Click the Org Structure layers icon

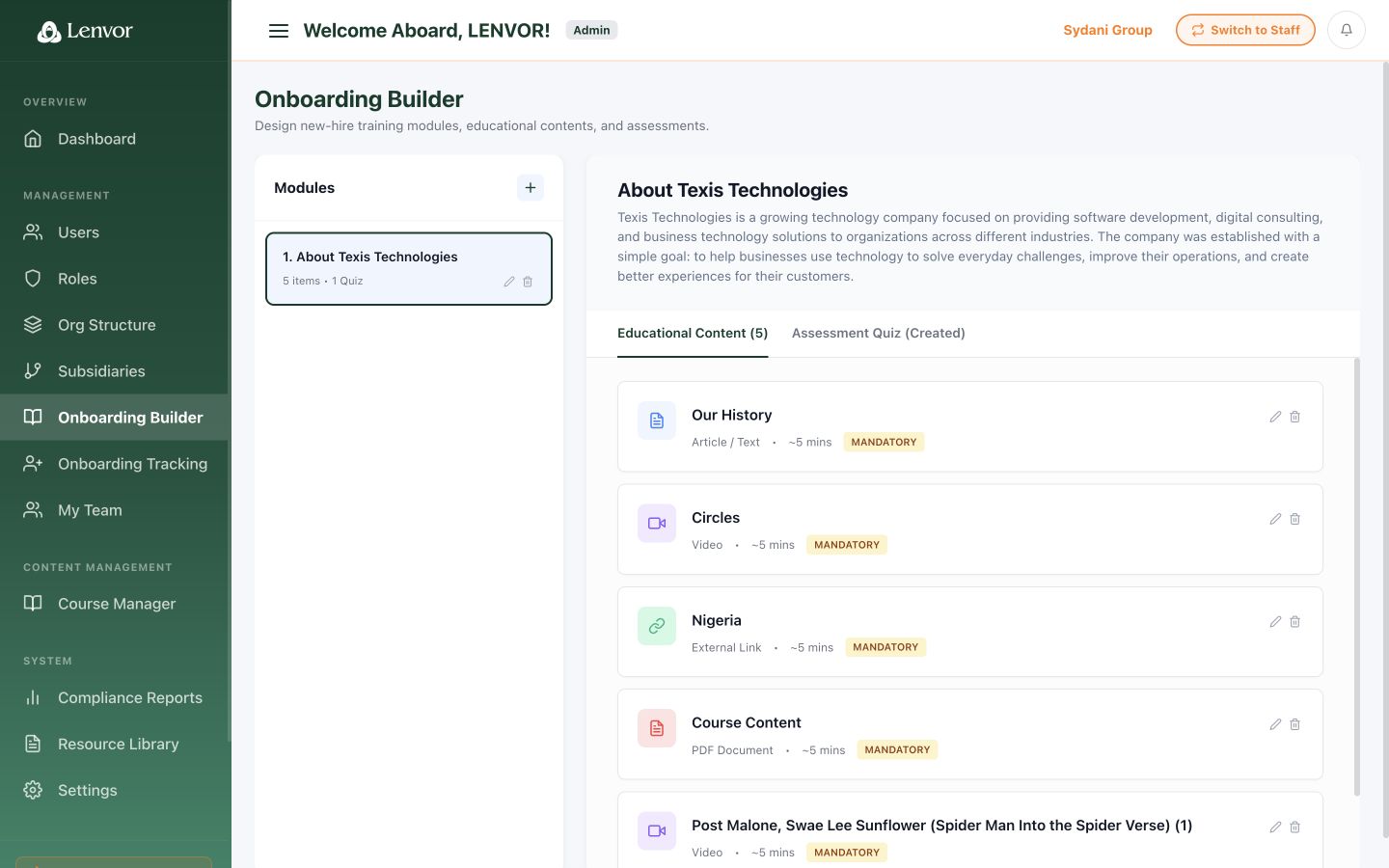click(33, 325)
